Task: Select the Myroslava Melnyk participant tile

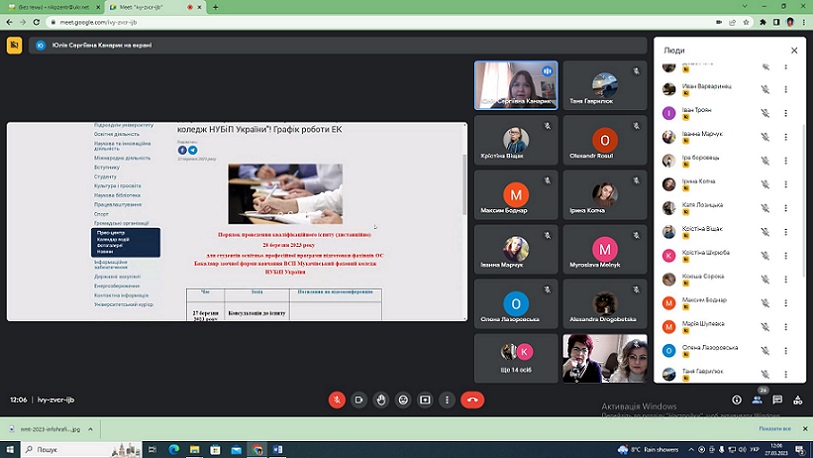Action: (605, 249)
